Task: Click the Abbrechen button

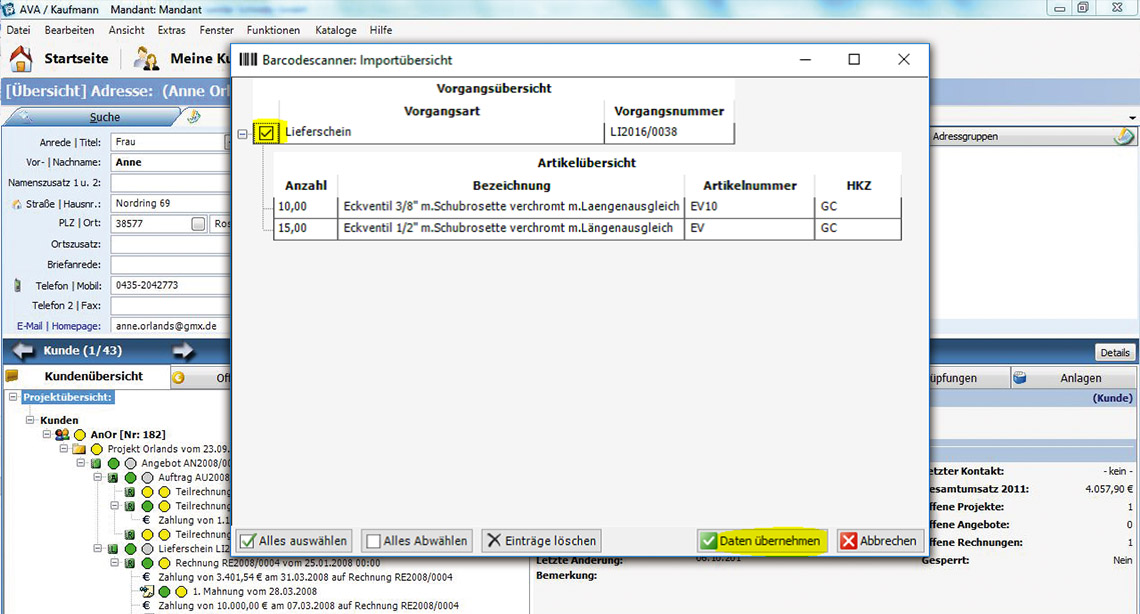Action: 879,541
